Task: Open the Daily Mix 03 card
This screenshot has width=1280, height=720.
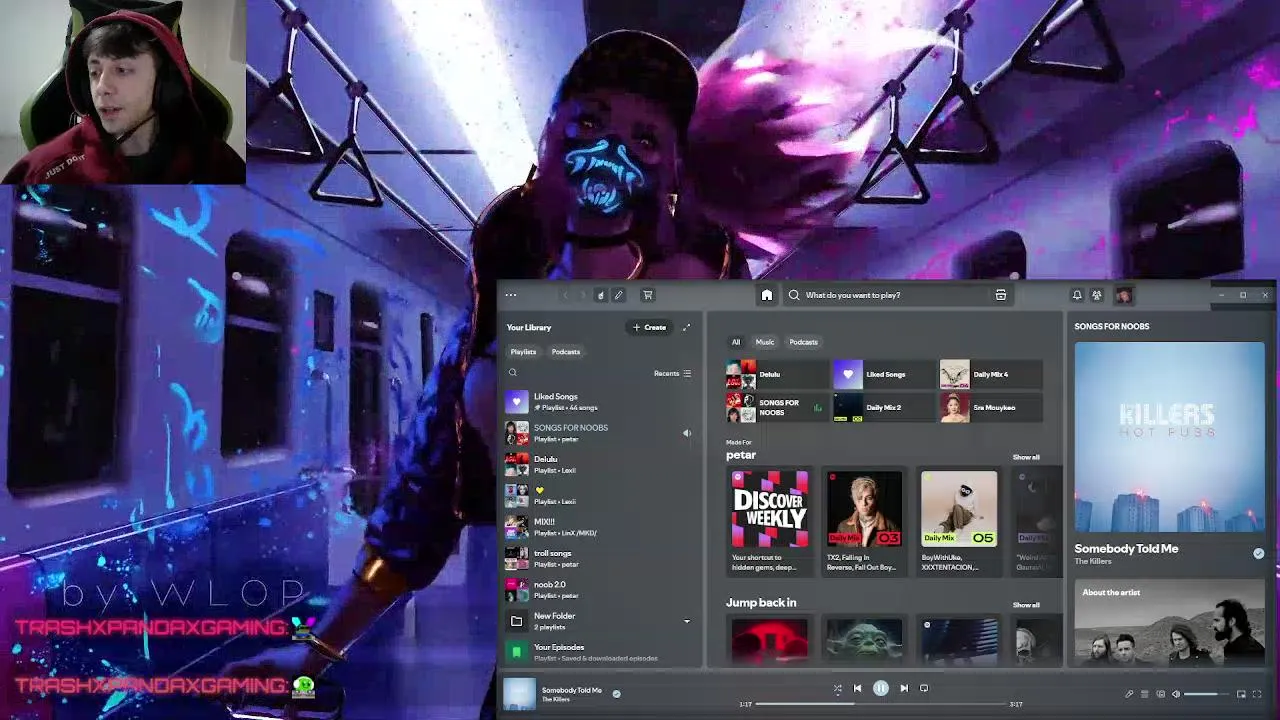Action: (864, 521)
